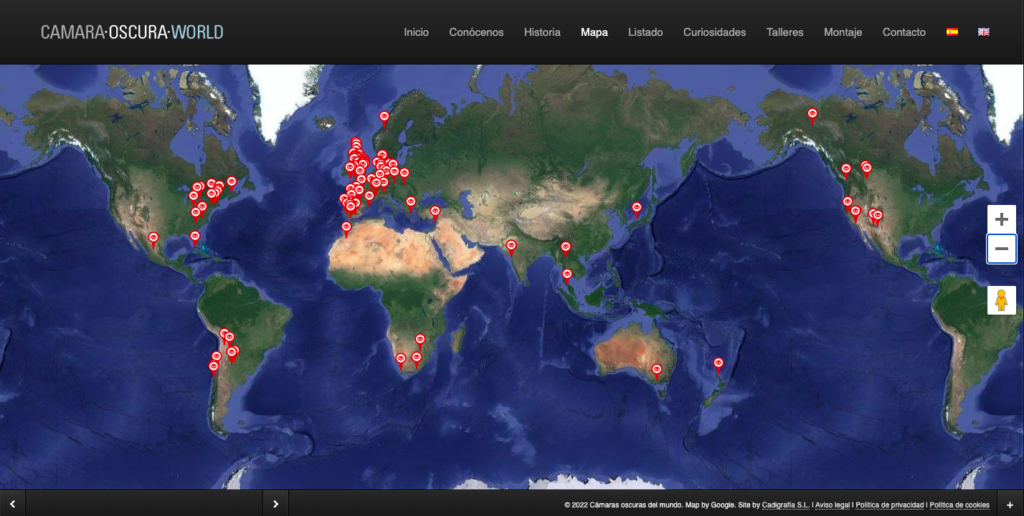Screen dimensions: 1024x516
Task: Click the left arrow in bottom bar
Action: (12, 504)
